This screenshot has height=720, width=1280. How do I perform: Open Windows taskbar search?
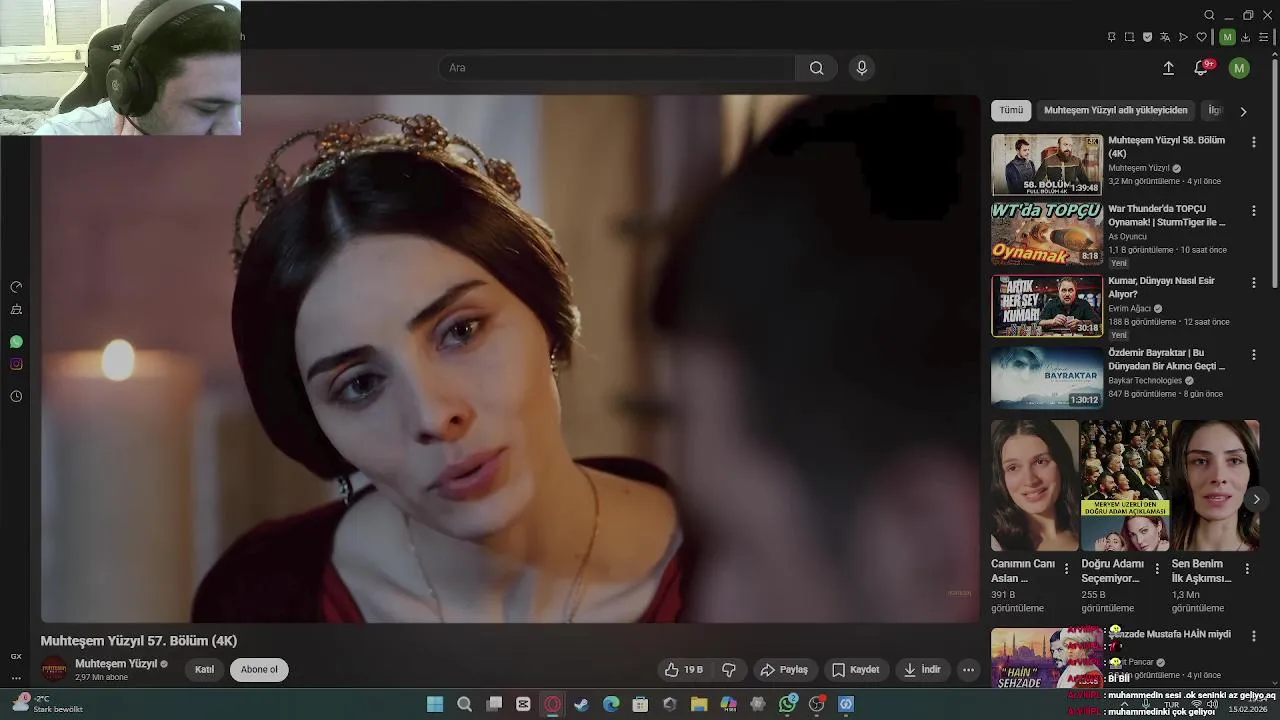point(464,705)
